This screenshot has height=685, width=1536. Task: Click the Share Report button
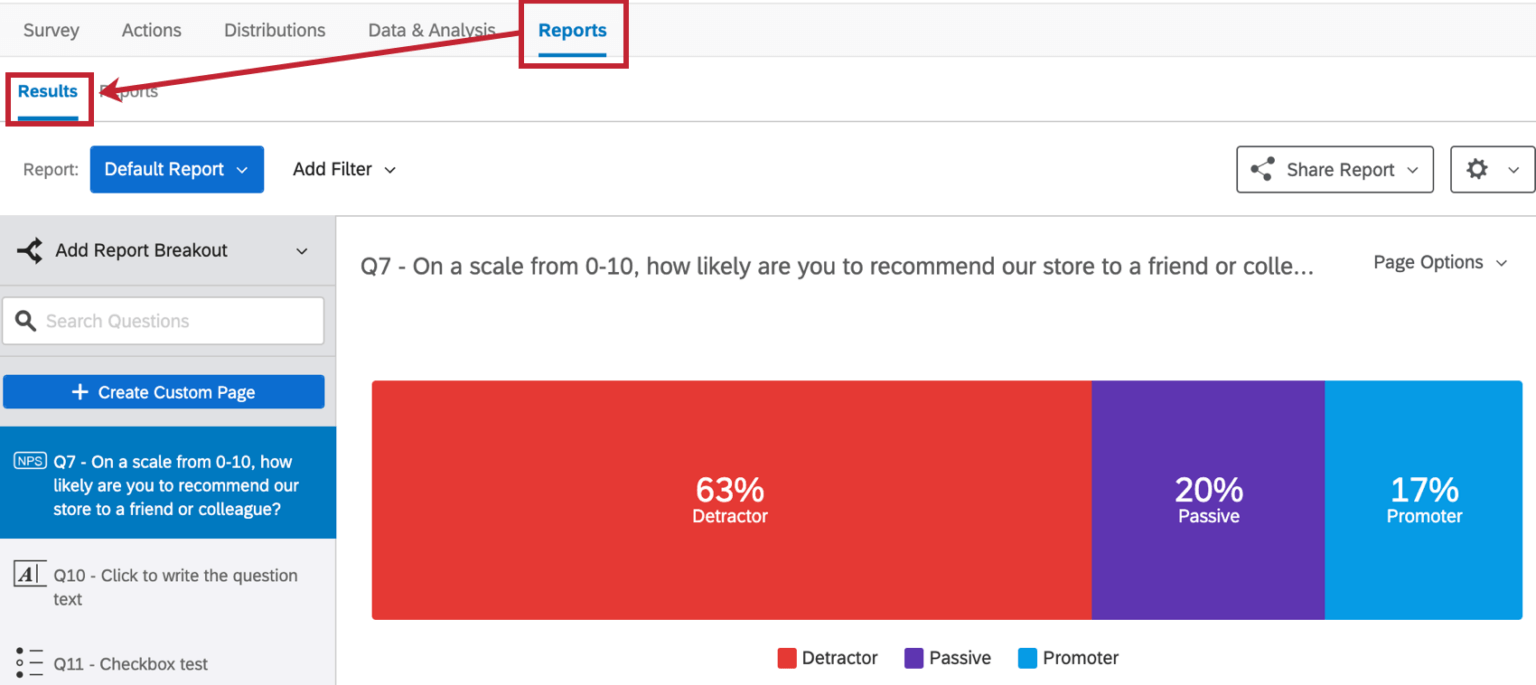click(x=1335, y=169)
